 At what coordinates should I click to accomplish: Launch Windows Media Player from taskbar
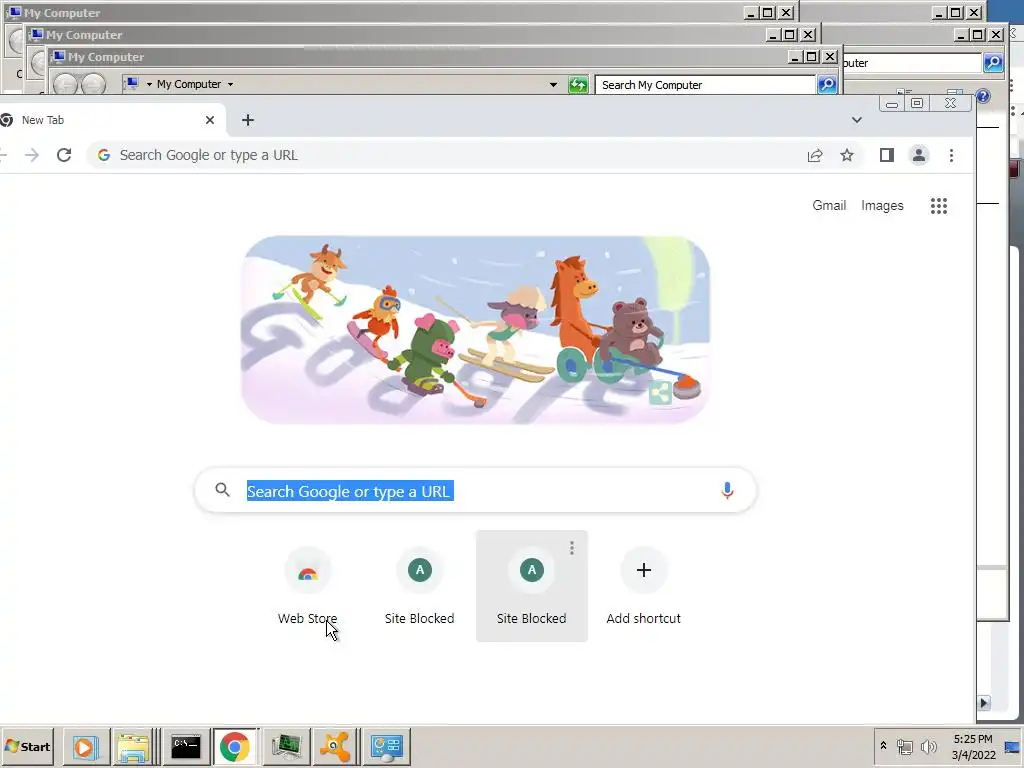point(85,746)
